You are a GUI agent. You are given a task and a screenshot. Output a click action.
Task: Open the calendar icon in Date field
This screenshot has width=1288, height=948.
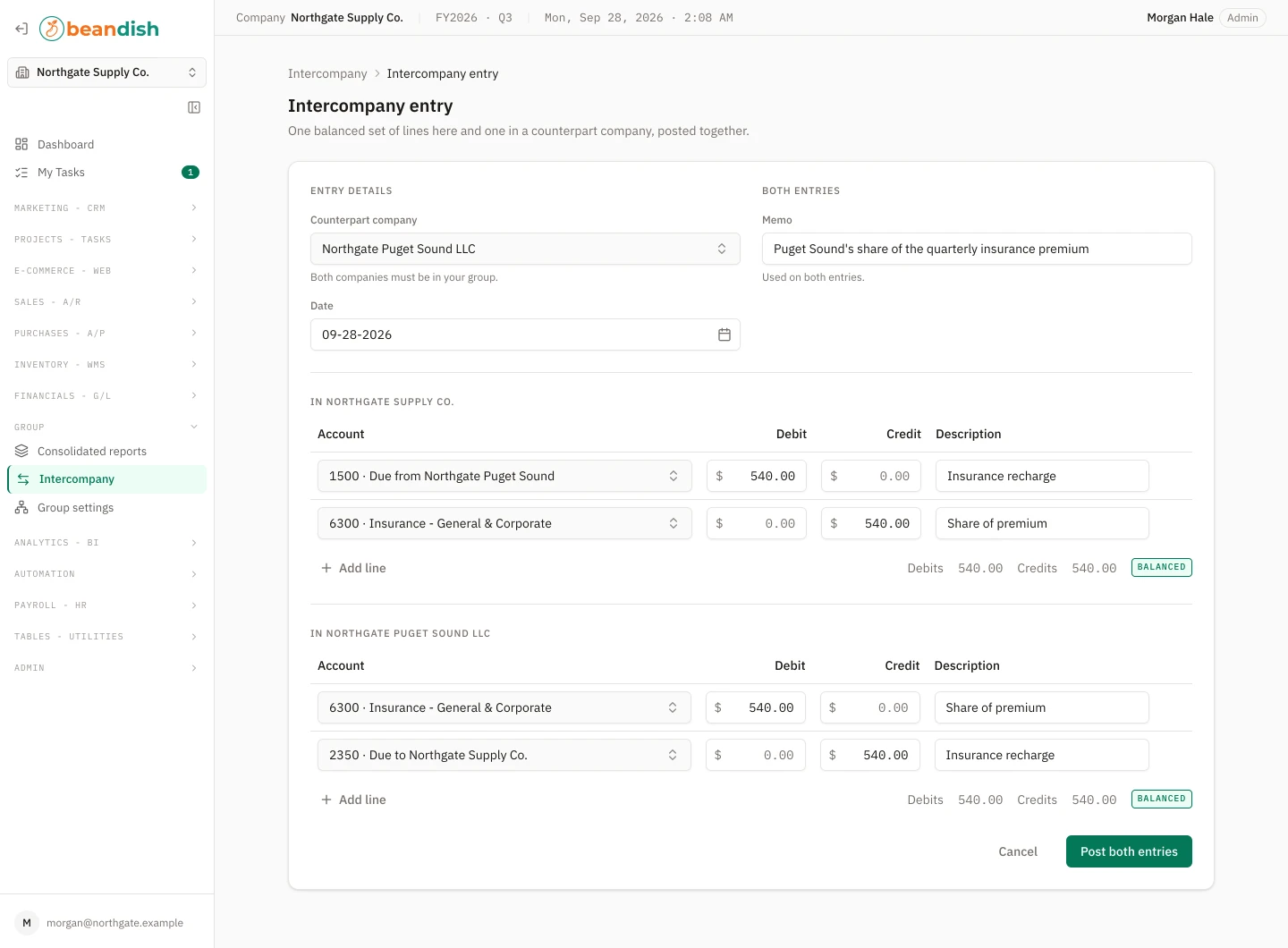coord(724,334)
